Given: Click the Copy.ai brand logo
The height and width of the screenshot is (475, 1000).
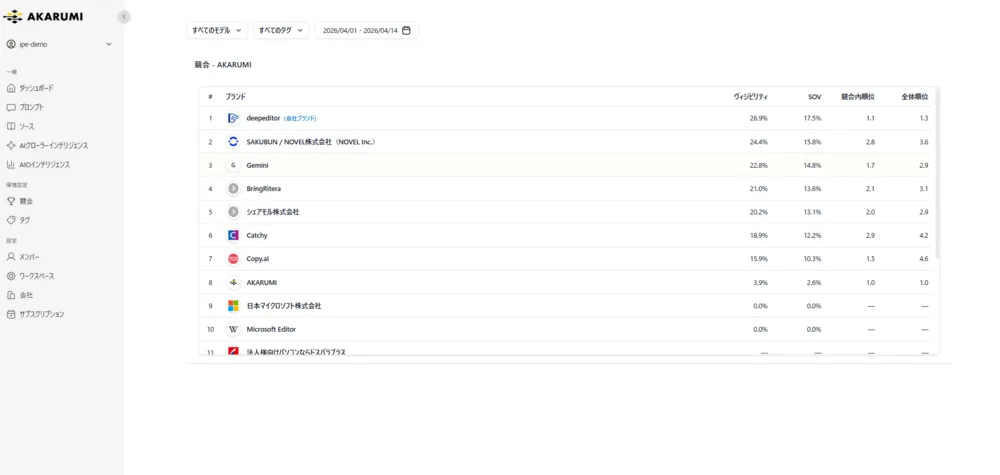Looking at the screenshot, I should [x=233, y=259].
